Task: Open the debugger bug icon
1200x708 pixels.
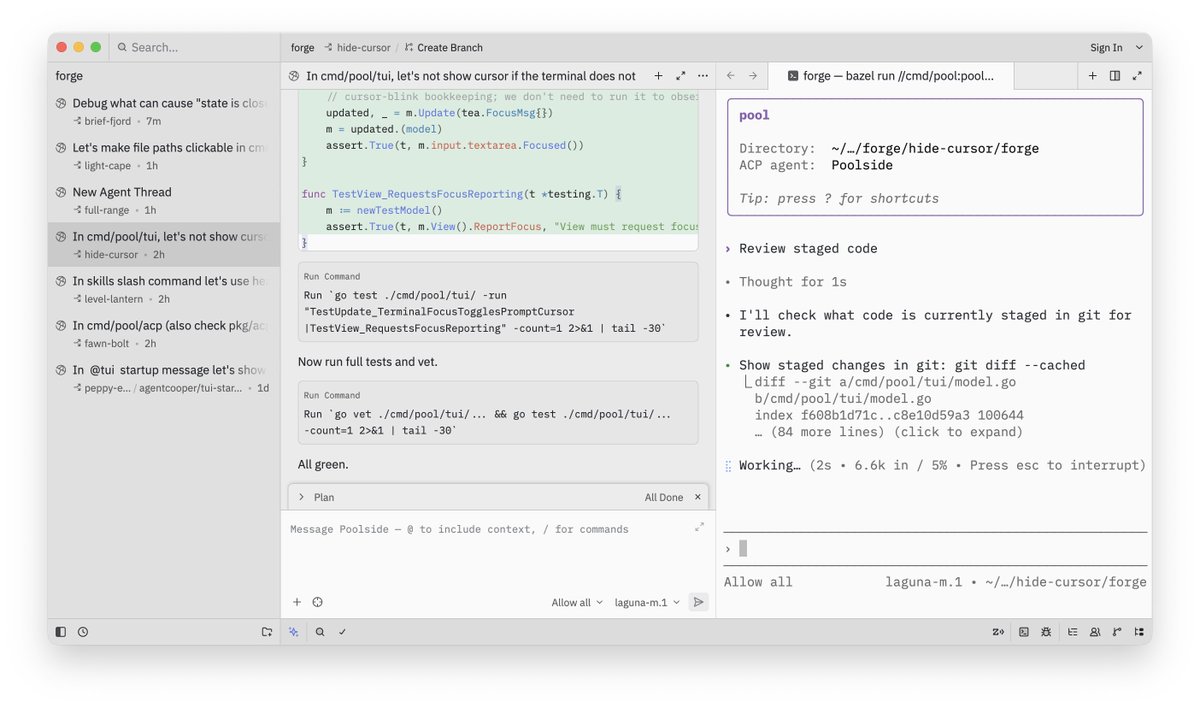Action: [x=1046, y=632]
